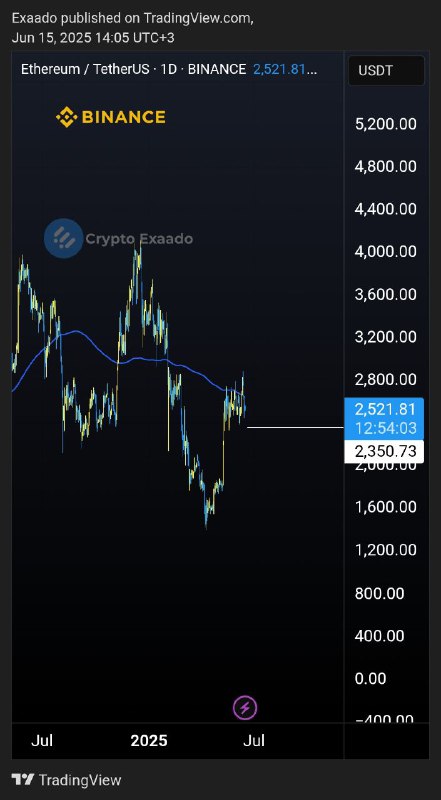Viewport: 441px width, 800px height.
Task: Click the 2025 time axis label
Action: point(149,740)
